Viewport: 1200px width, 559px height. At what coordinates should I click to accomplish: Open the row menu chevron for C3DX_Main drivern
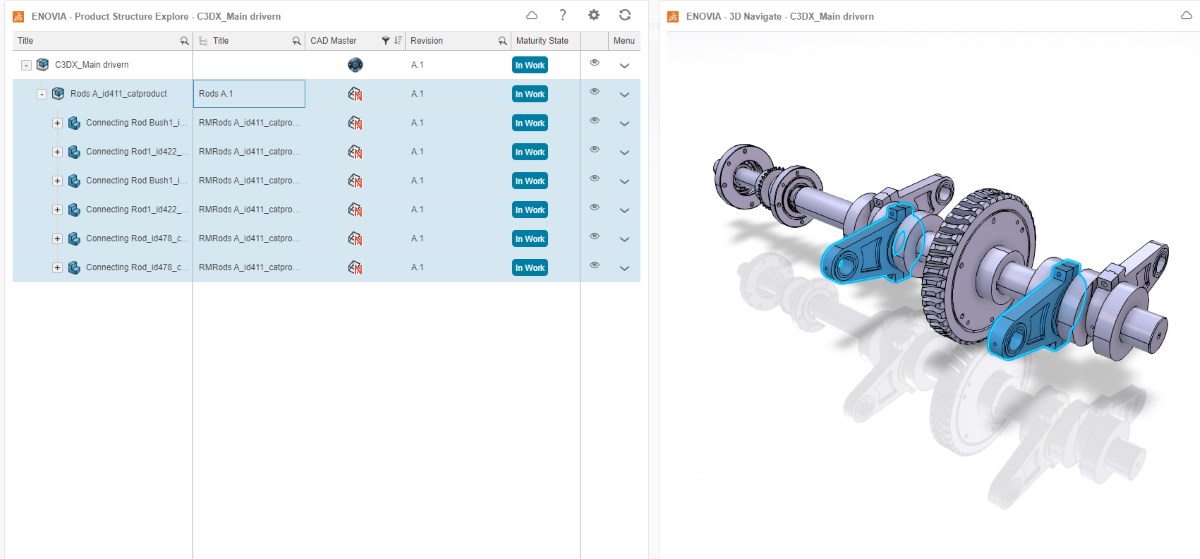pyautogui.click(x=625, y=66)
